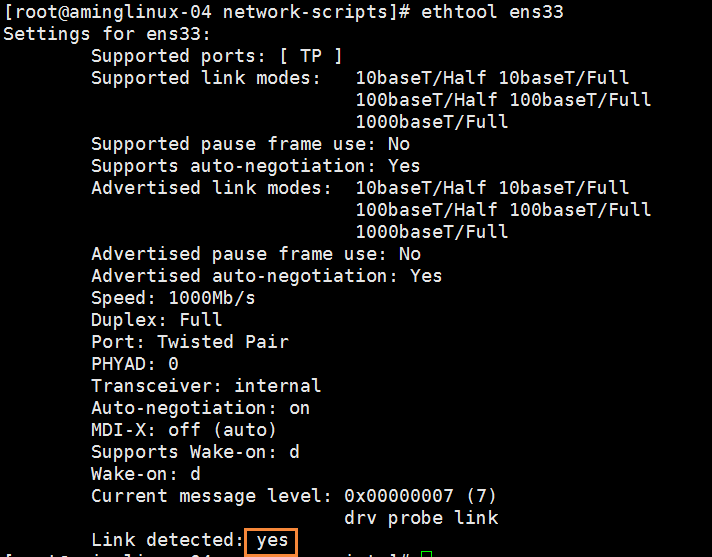
Task: Click the green terminal cursor block
Action: click(426, 554)
